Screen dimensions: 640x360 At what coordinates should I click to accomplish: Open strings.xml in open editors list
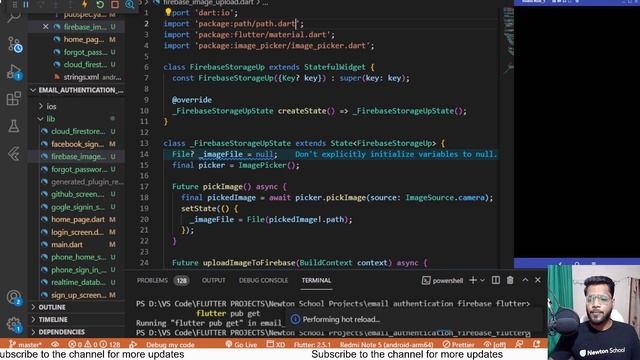[x=77, y=77]
